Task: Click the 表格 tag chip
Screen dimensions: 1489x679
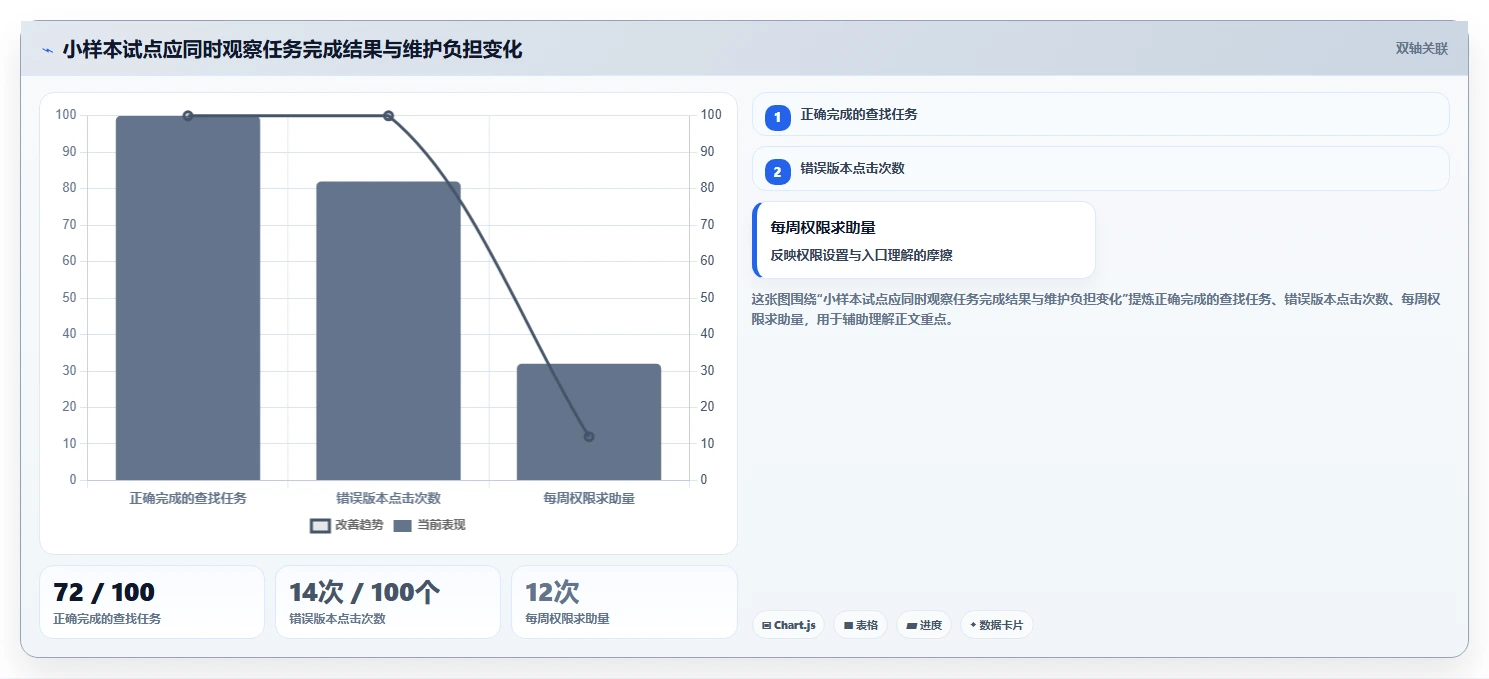Action: 860,625
